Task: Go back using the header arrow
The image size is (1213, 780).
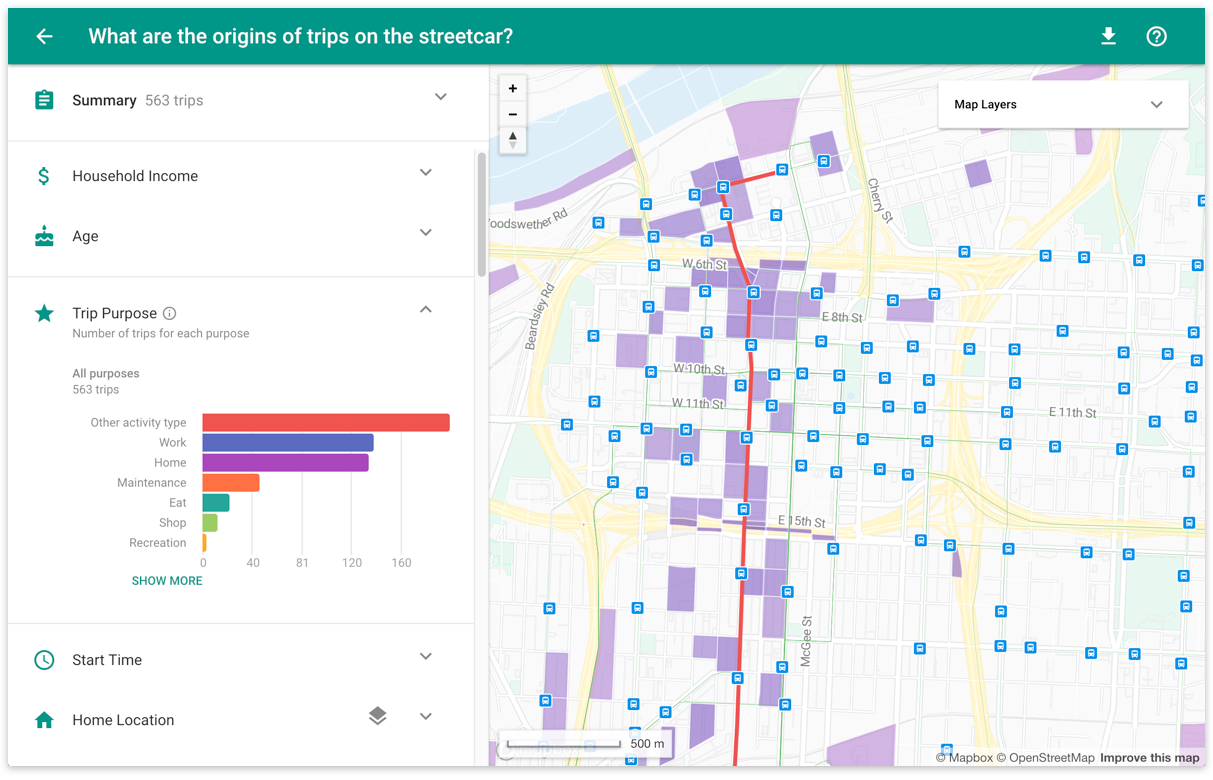Action: [44, 37]
